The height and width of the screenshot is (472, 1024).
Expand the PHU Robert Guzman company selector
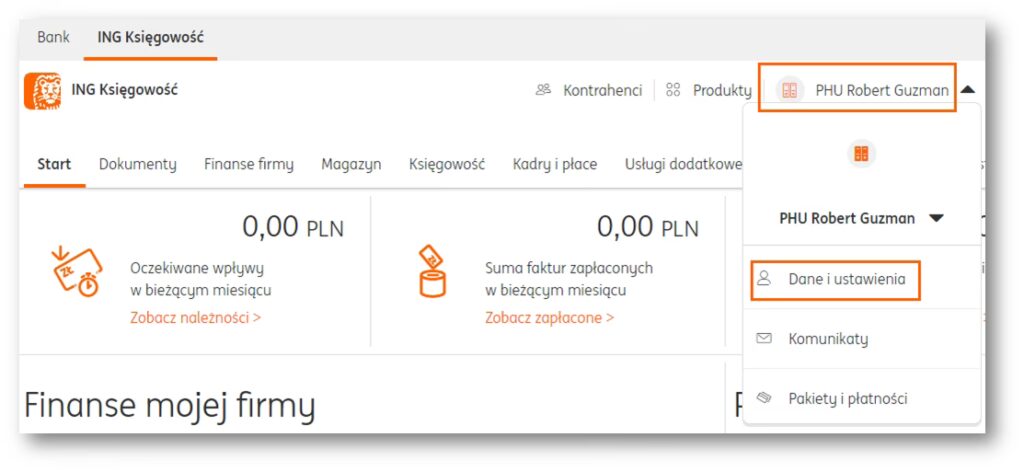tap(936, 218)
